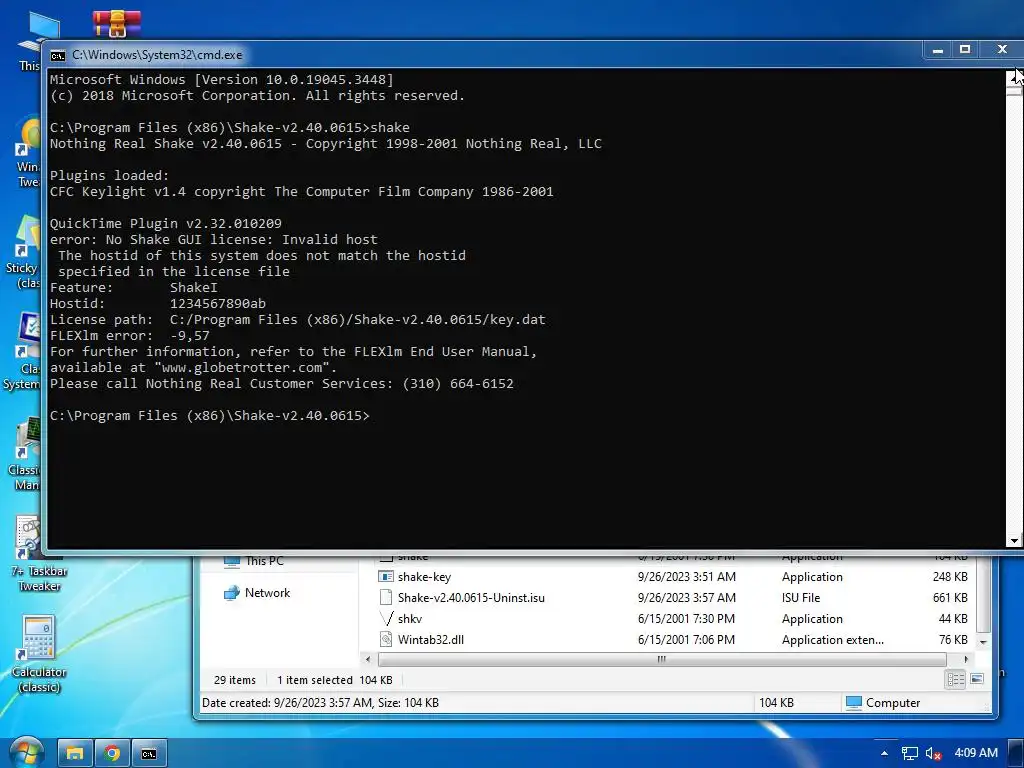Screen dimensions: 1024x768
Task: Click the muted volume tray icon
Action: click(x=933, y=753)
